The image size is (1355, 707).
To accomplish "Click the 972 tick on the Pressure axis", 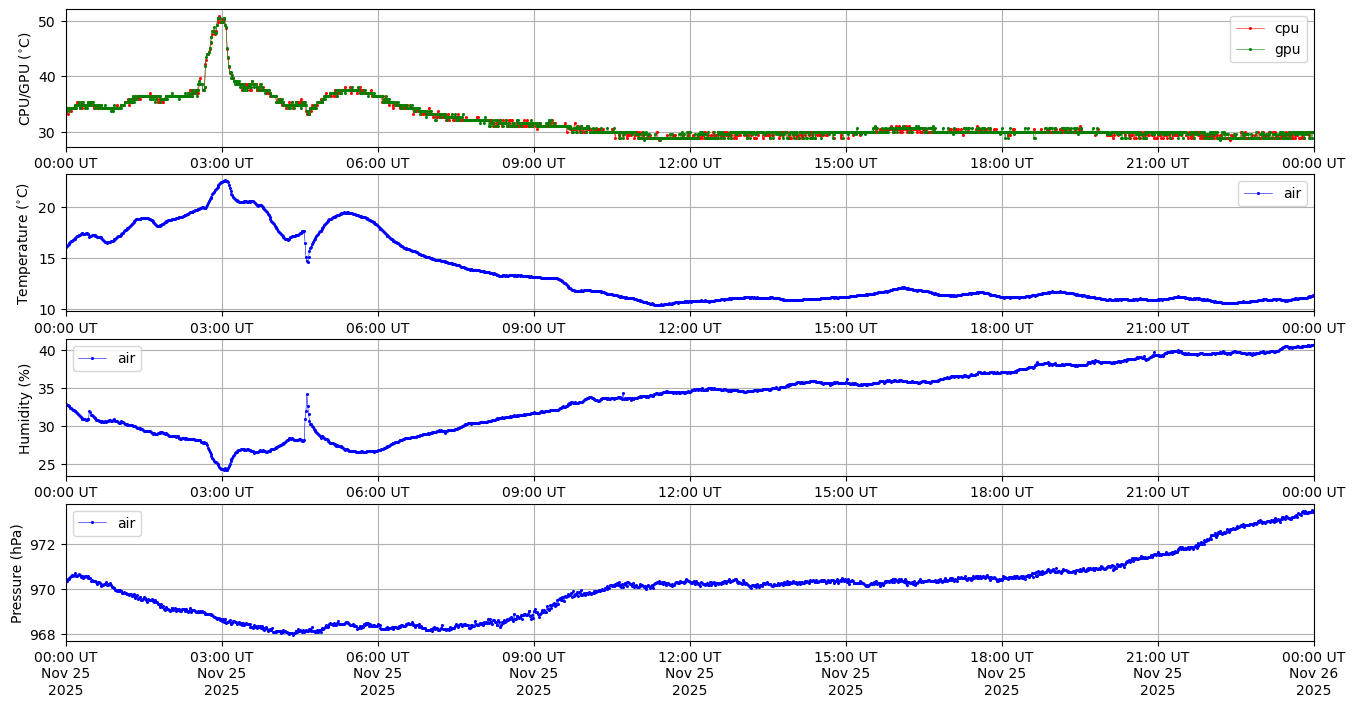I will 47,545.
